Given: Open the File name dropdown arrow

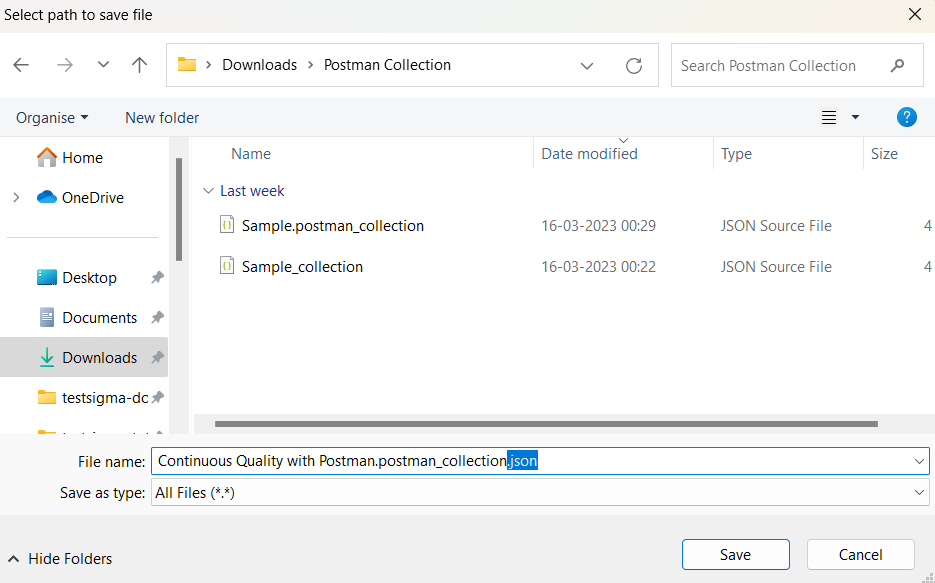Looking at the screenshot, I should pyautogui.click(x=919, y=461).
